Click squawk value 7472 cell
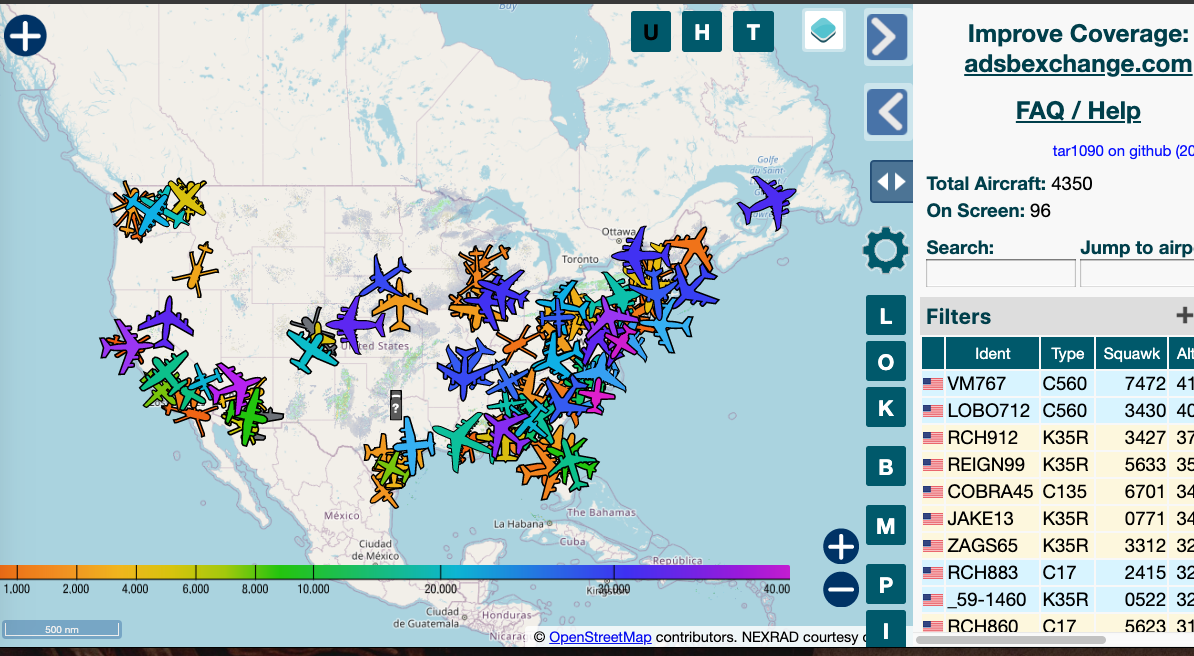Viewport: 1194px width, 656px height. pos(1132,383)
